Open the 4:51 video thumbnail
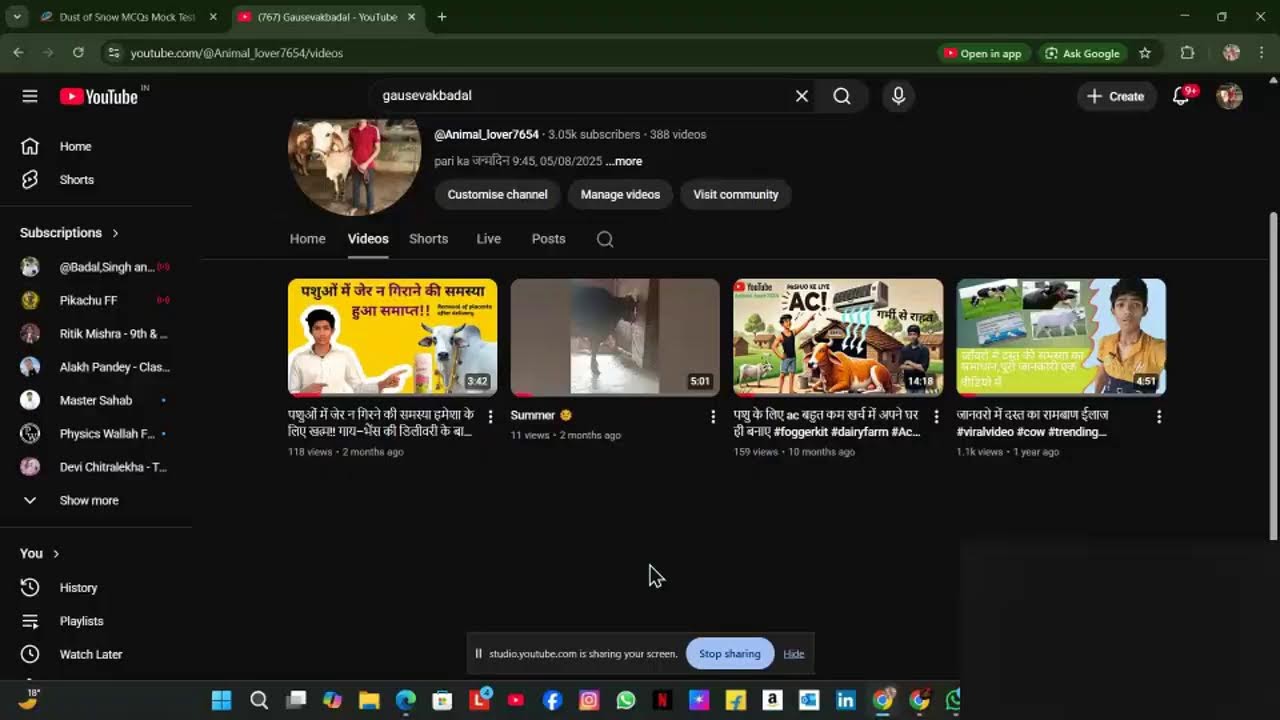 tap(1061, 337)
